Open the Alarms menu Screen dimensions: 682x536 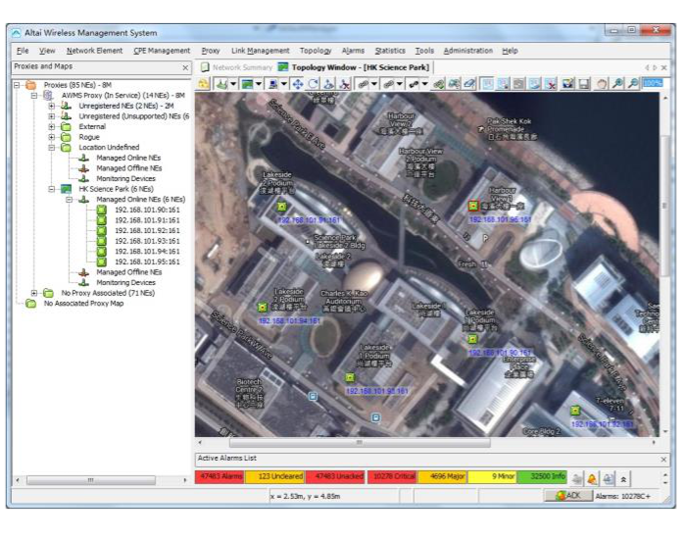353,50
